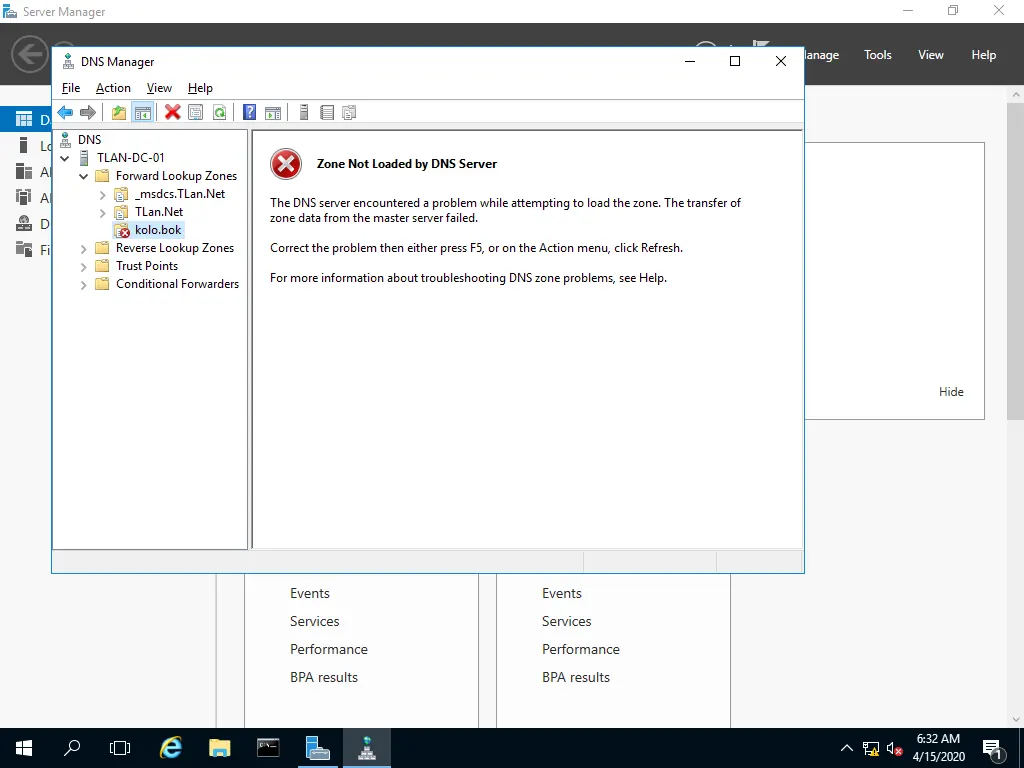This screenshot has height=768, width=1024.
Task: Toggle Show/Hide Console Tree toolbar icon
Action: click(x=142, y=112)
